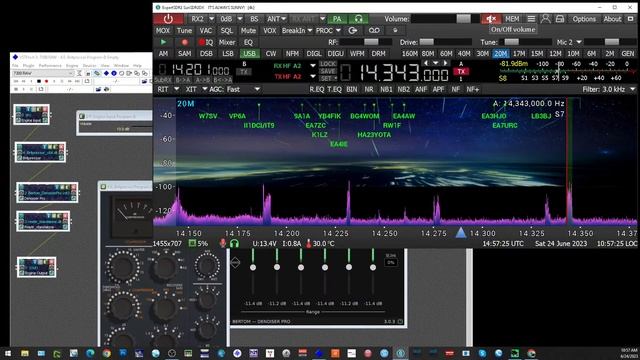Image resolution: width=640 pixels, height=360 pixels.
Task: Click the green CPU load icon showing 5%
Action: coord(192,244)
